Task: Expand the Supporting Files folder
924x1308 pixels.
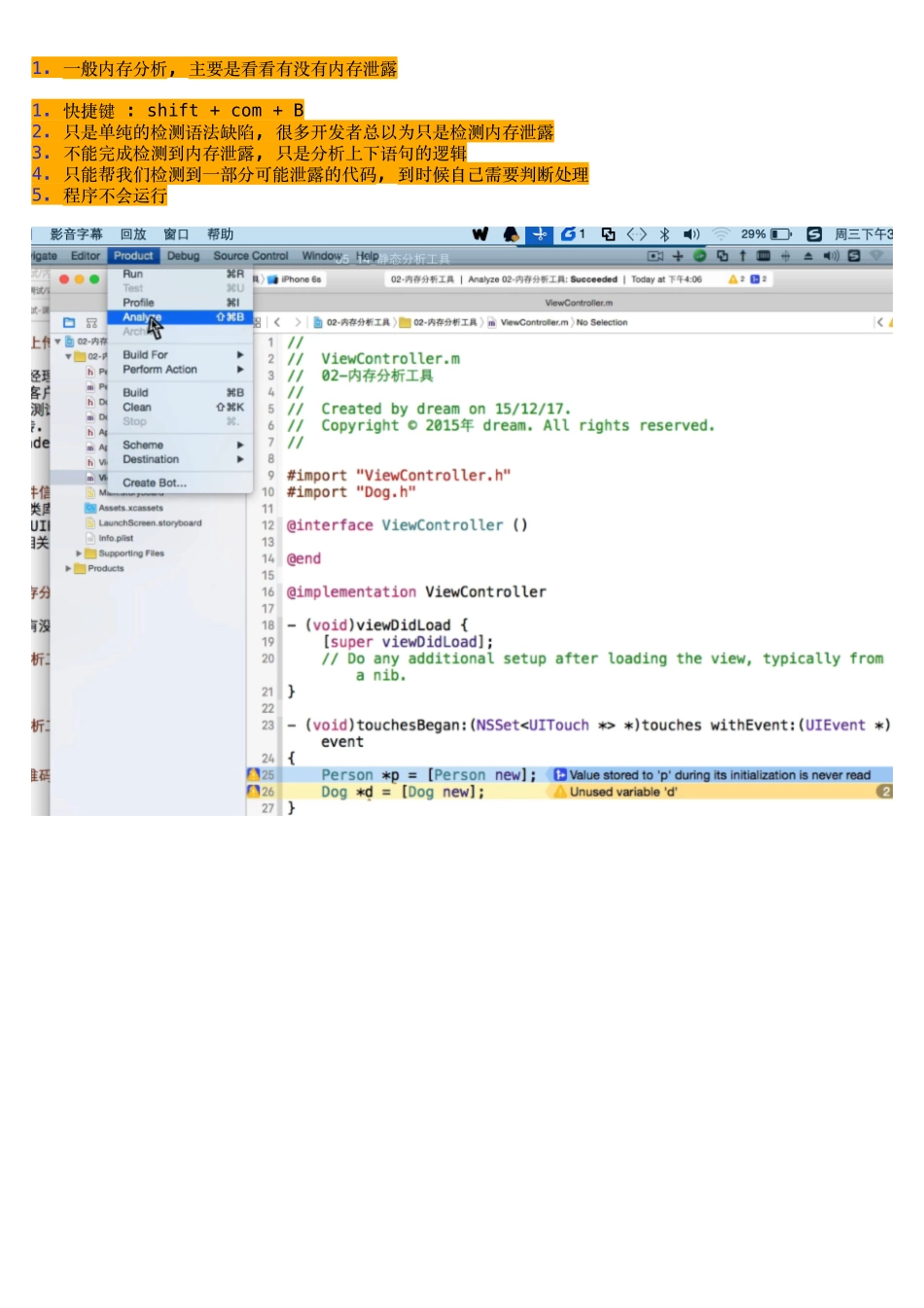Action: tap(79, 553)
